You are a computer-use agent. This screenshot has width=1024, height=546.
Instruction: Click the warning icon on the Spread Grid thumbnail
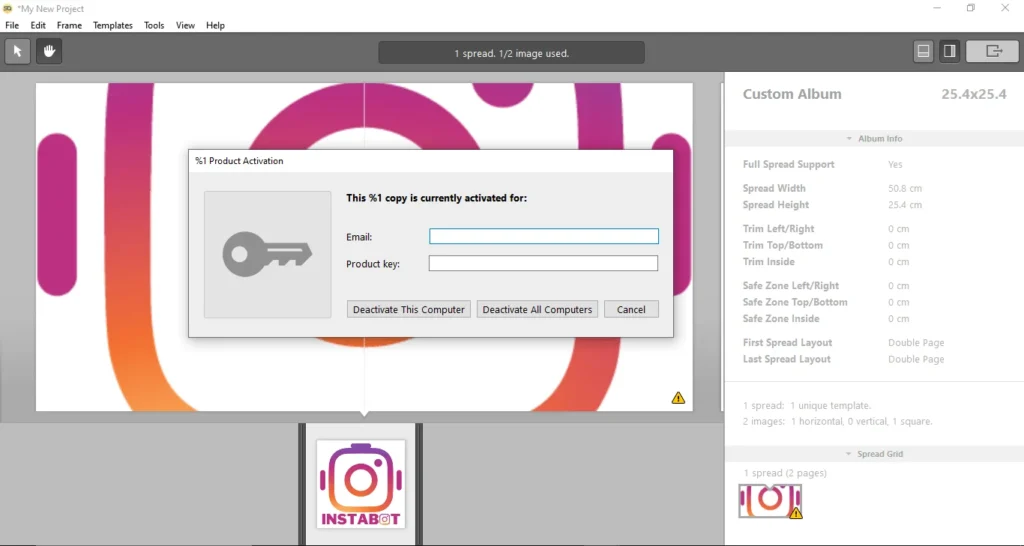click(x=795, y=513)
